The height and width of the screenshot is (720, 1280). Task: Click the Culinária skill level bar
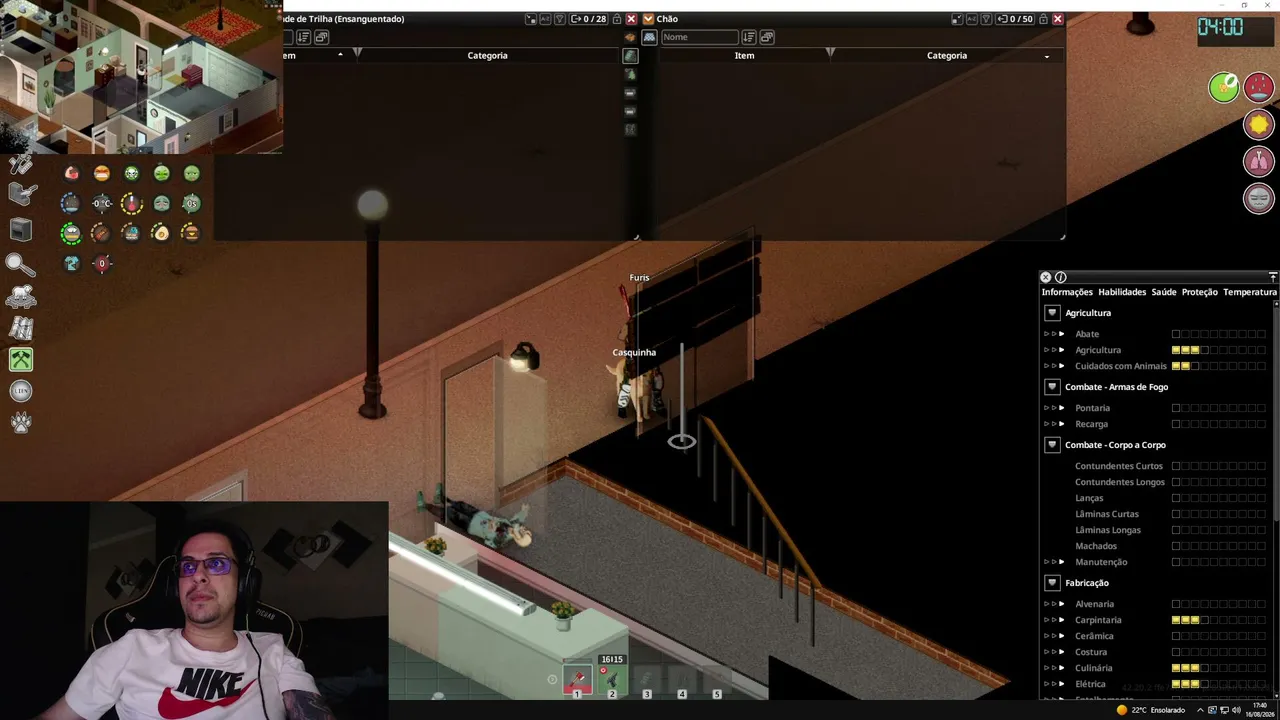click(1219, 668)
